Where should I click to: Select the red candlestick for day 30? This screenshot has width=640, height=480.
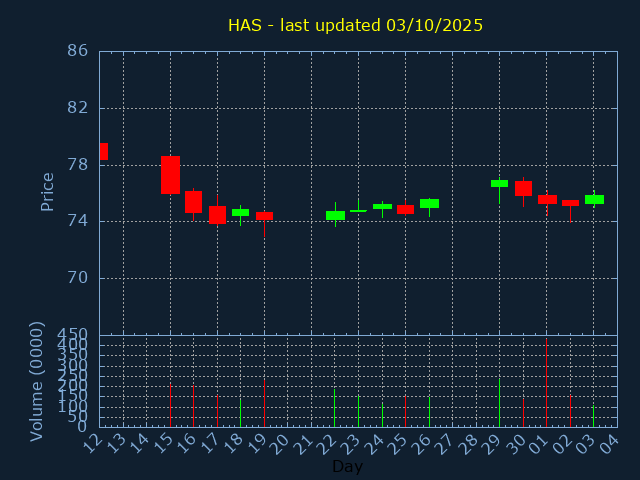(x=523, y=188)
